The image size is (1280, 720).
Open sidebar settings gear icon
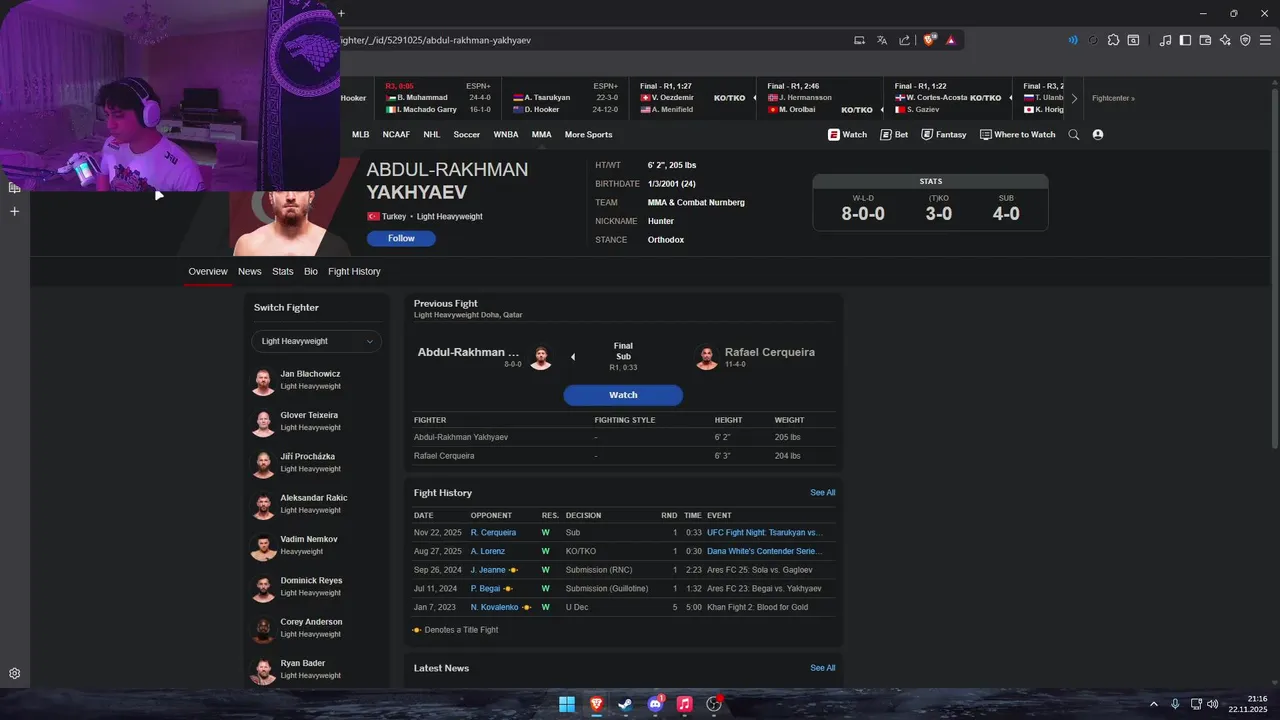pyautogui.click(x=15, y=674)
